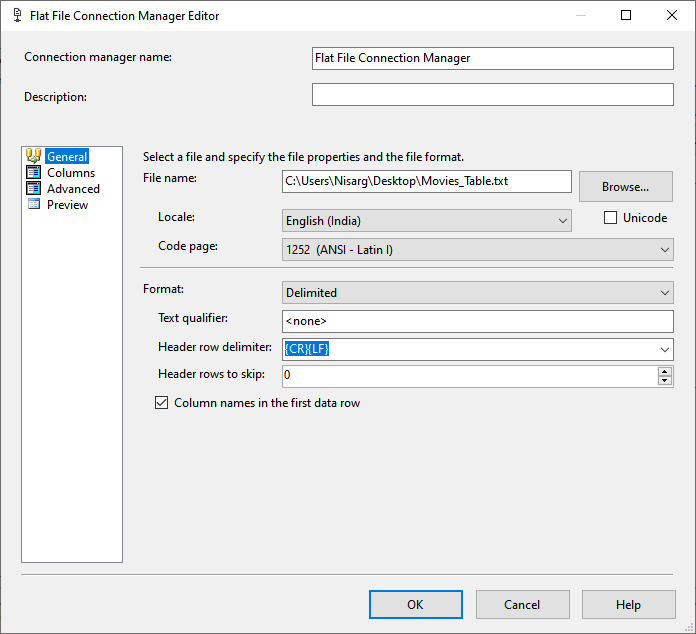Expand Header row delimiter dropdown
This screenshot has height=634, width=696.
(x=664, y=349)
